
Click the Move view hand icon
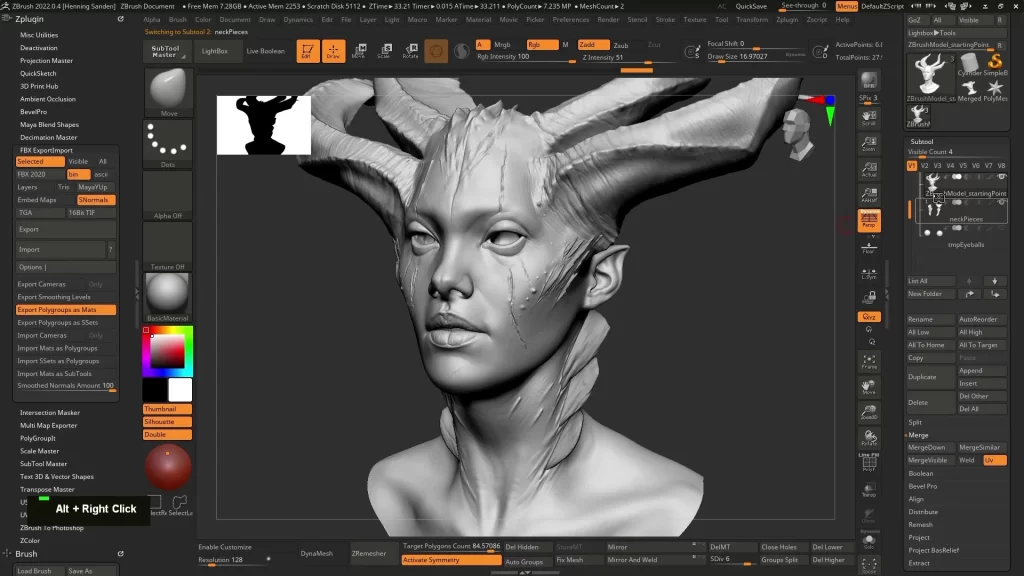pos(869,387)
